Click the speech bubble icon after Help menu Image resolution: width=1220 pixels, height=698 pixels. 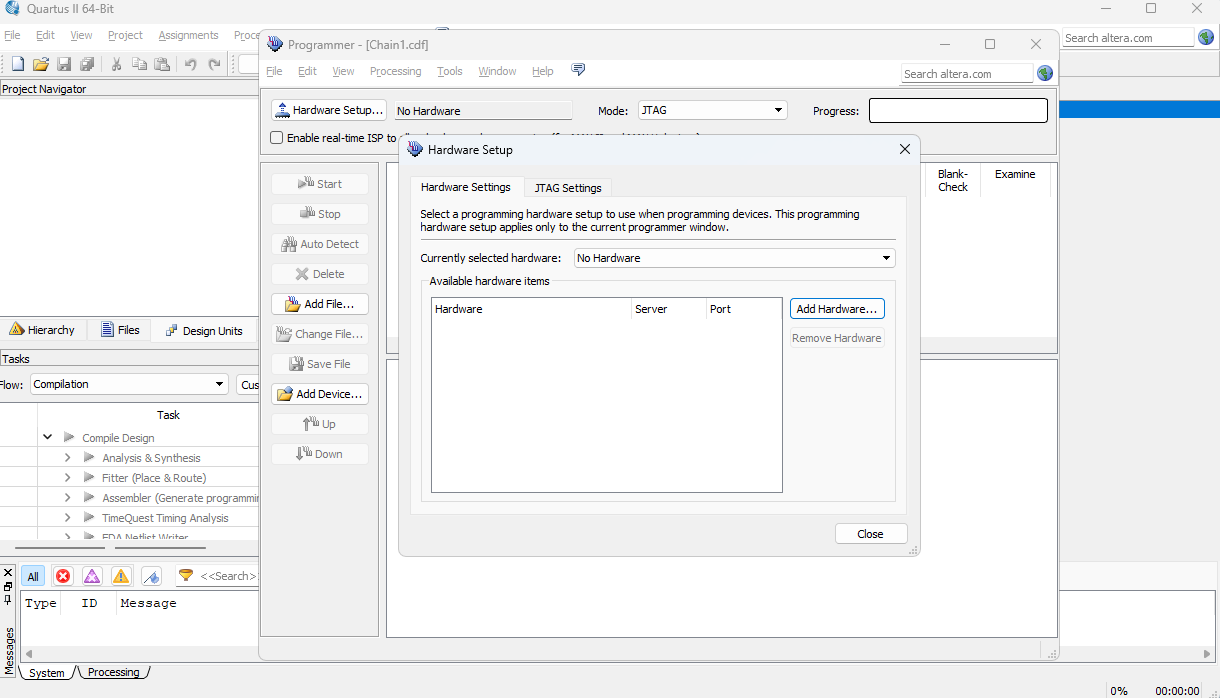click(x=578, y=70)
